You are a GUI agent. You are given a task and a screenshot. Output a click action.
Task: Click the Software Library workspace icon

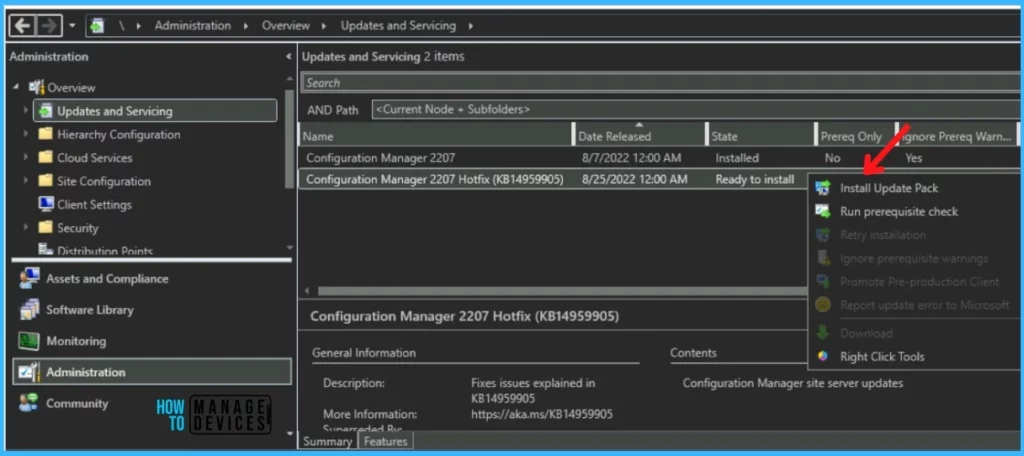29,310
